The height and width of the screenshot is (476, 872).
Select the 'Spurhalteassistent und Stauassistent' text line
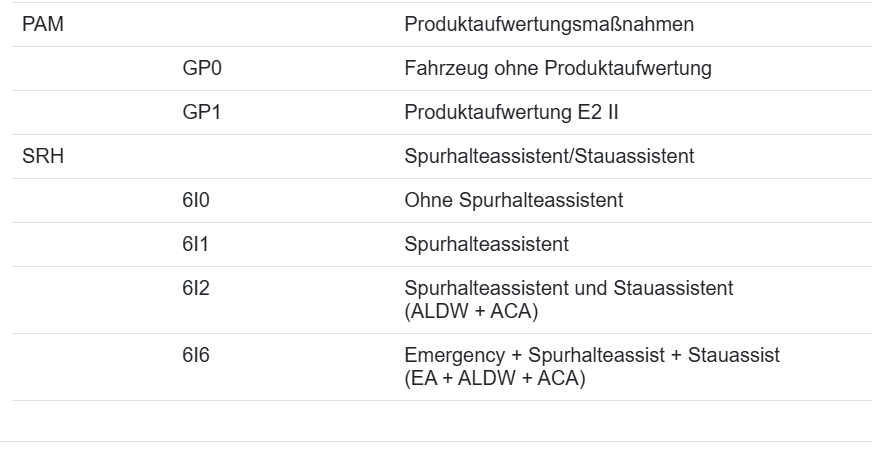[569, 288]
